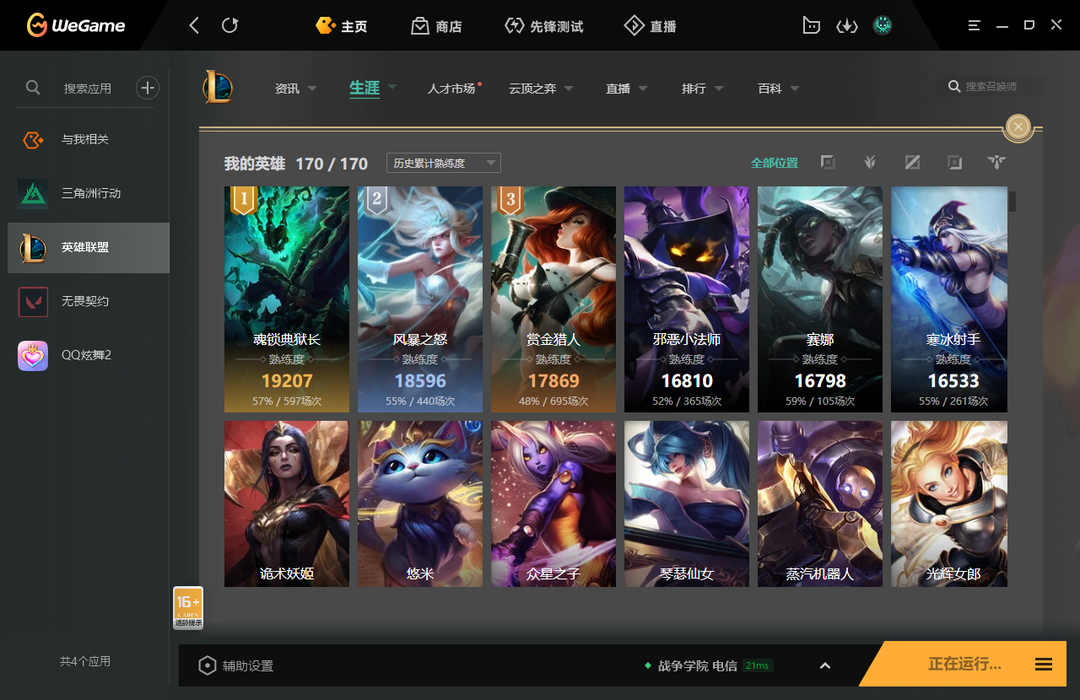The image size is (1080, 700).
Task: Open the 寒冰射手 hero card
Action: [949, 299]
